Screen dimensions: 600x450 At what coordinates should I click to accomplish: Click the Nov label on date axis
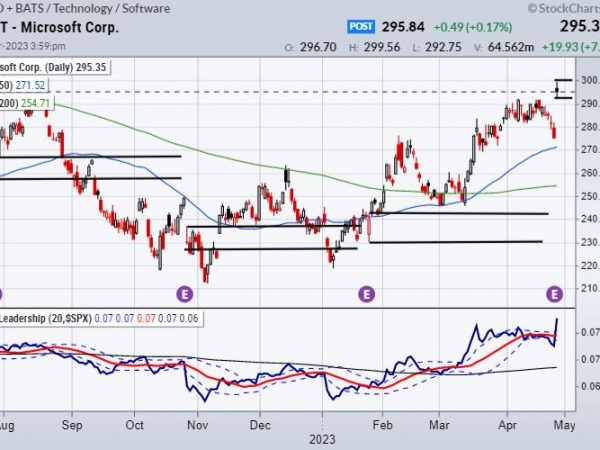point(197,425)
